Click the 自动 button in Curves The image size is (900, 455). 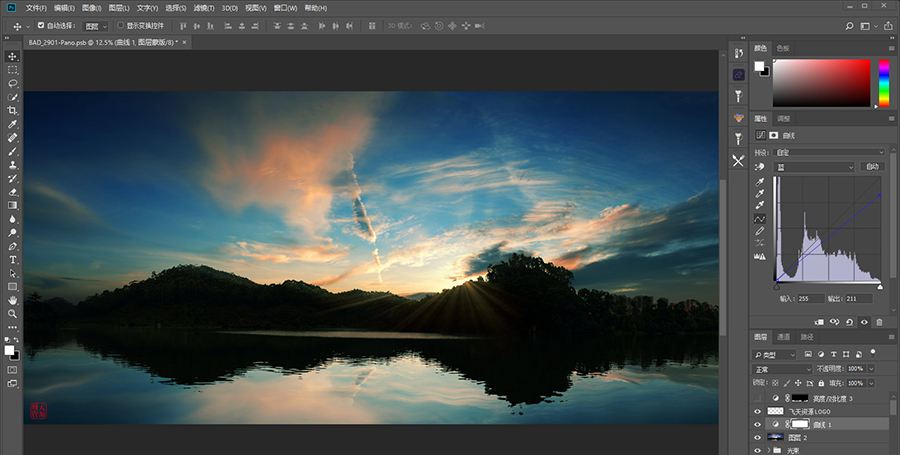(872, 167)
